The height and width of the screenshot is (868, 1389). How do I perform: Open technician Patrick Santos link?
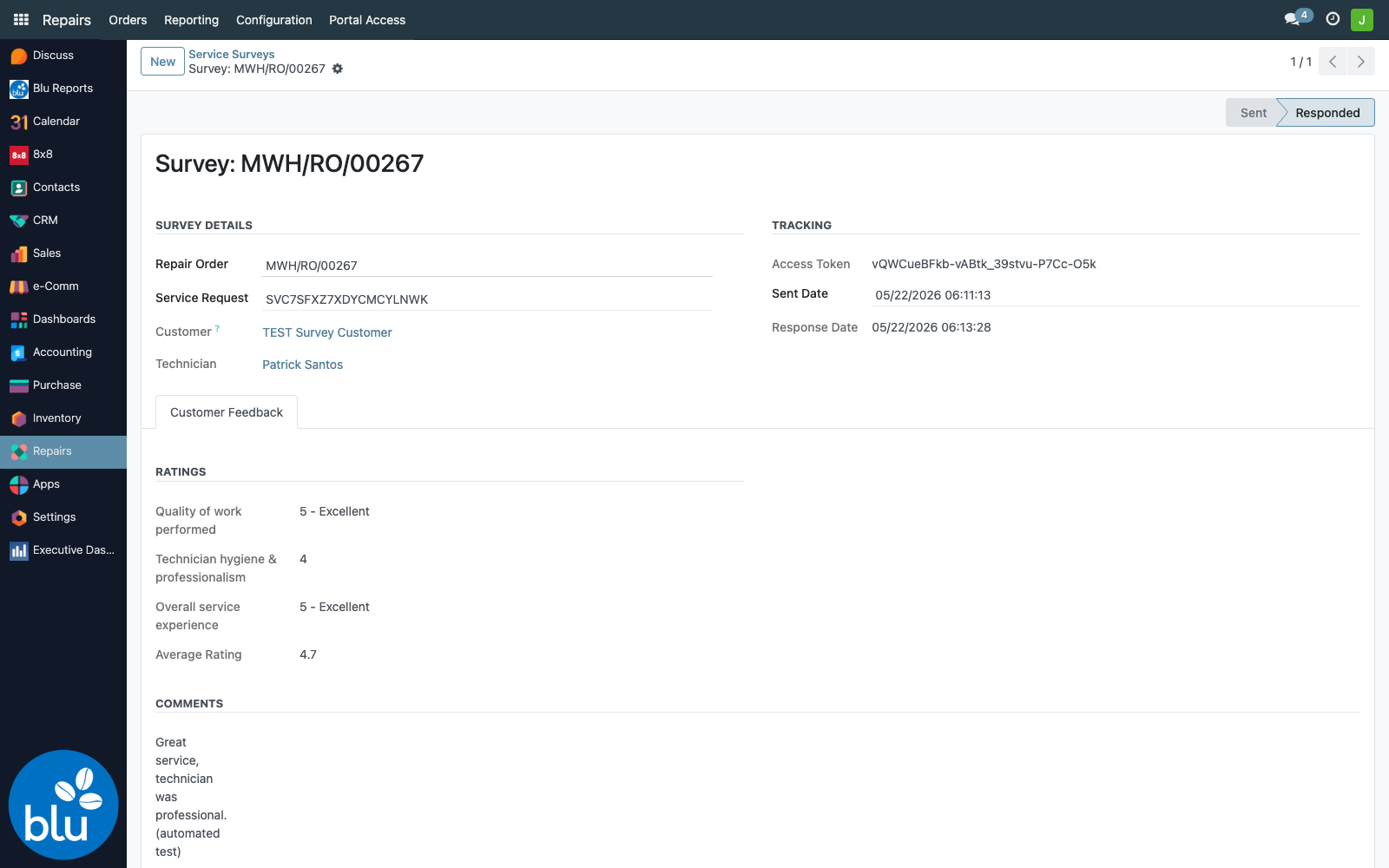(x=303, y=365)
